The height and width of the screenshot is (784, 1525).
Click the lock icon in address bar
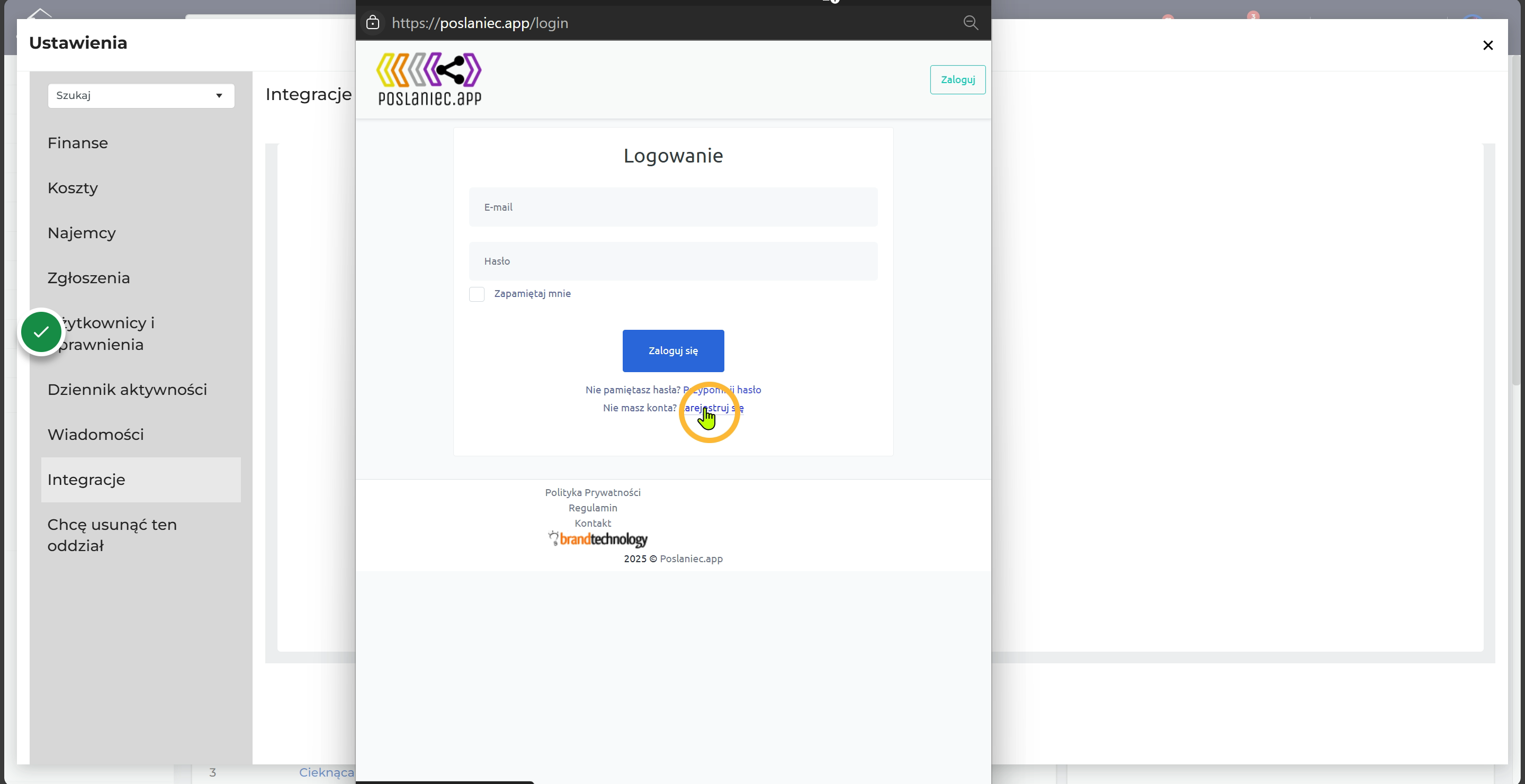tap(372, 22)
